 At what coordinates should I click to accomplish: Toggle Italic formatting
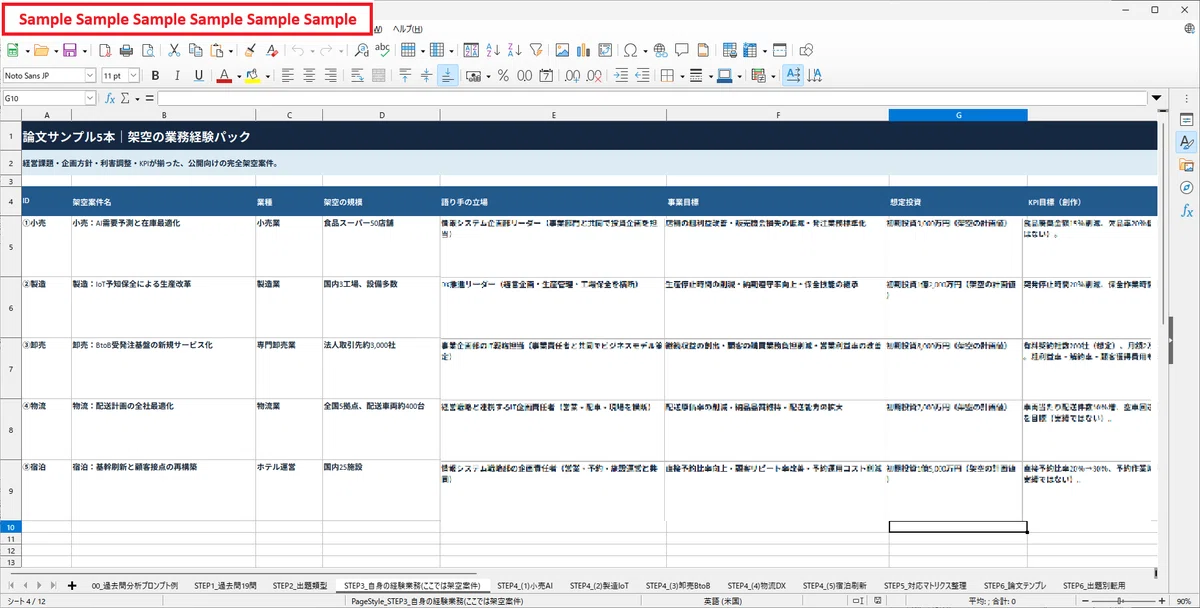[x=177, y=75]
